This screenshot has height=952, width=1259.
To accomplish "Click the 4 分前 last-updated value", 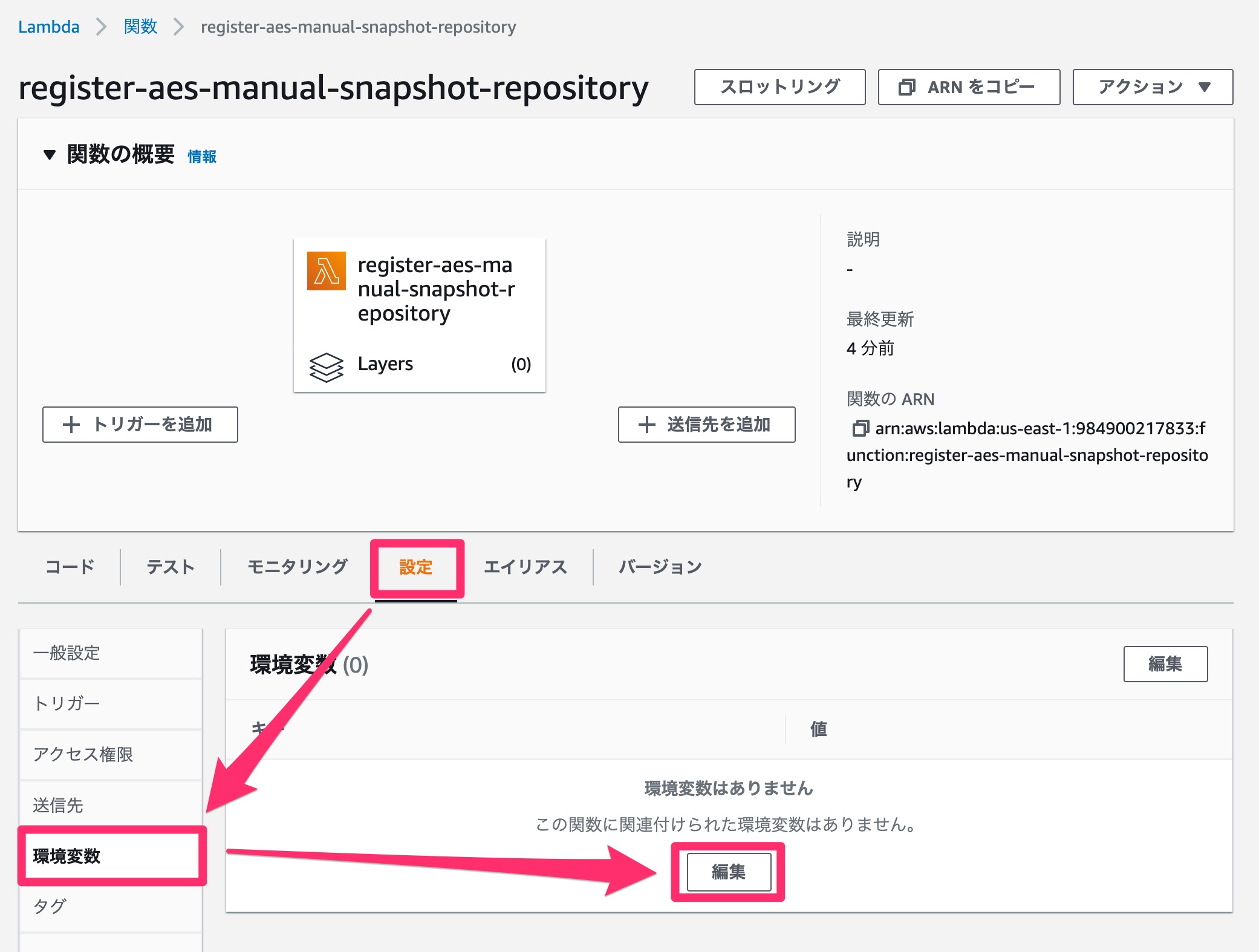I will tap(870, 348).
